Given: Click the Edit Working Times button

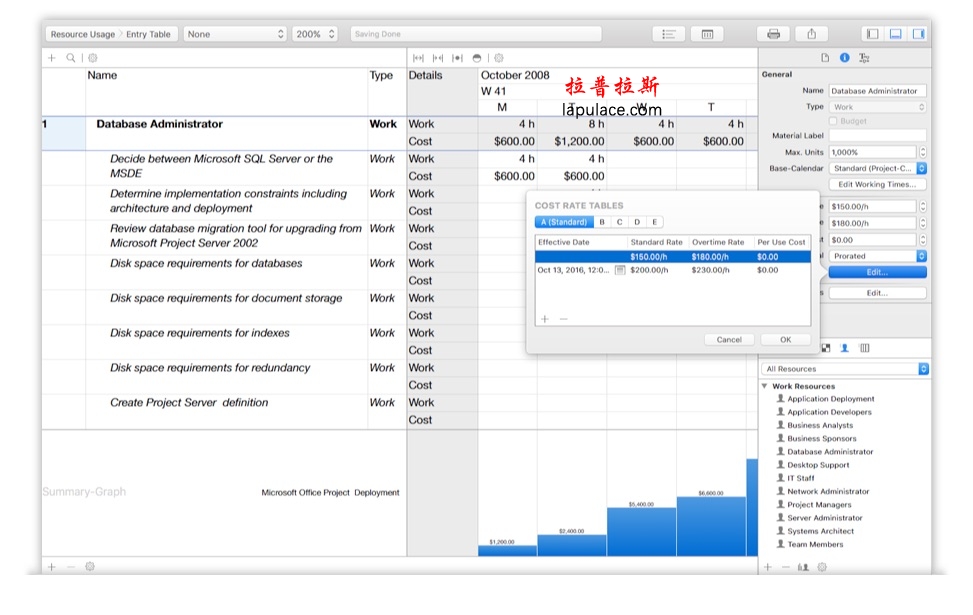Looking at the screenshot, I should [x=877, y=184].
